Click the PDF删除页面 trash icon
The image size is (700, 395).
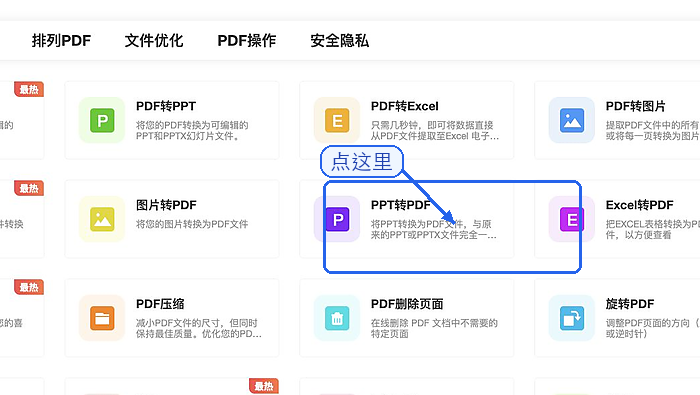click(337, 318)
